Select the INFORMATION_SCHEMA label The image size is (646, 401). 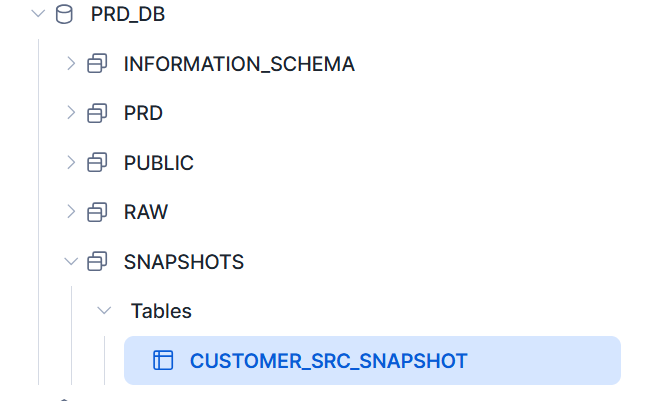pyautogui.click(x=239, y=64)
